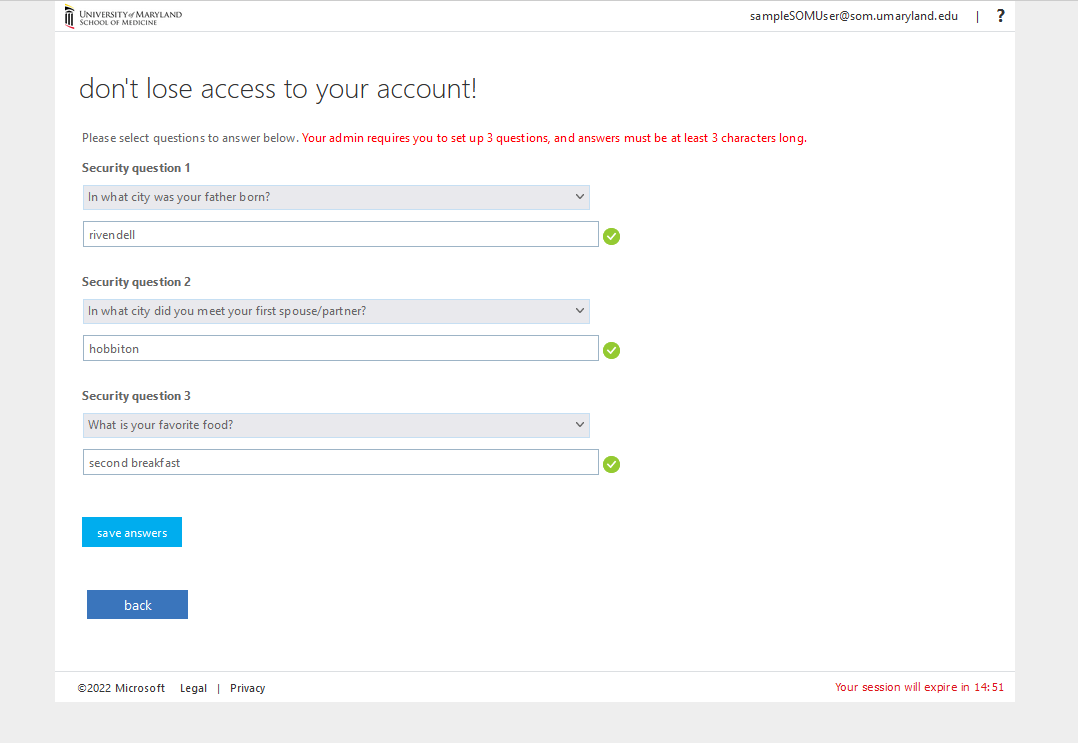The image size is (1078, 743).
Task: Click green checkmark beside second breakfast answer
Action: 612,465
